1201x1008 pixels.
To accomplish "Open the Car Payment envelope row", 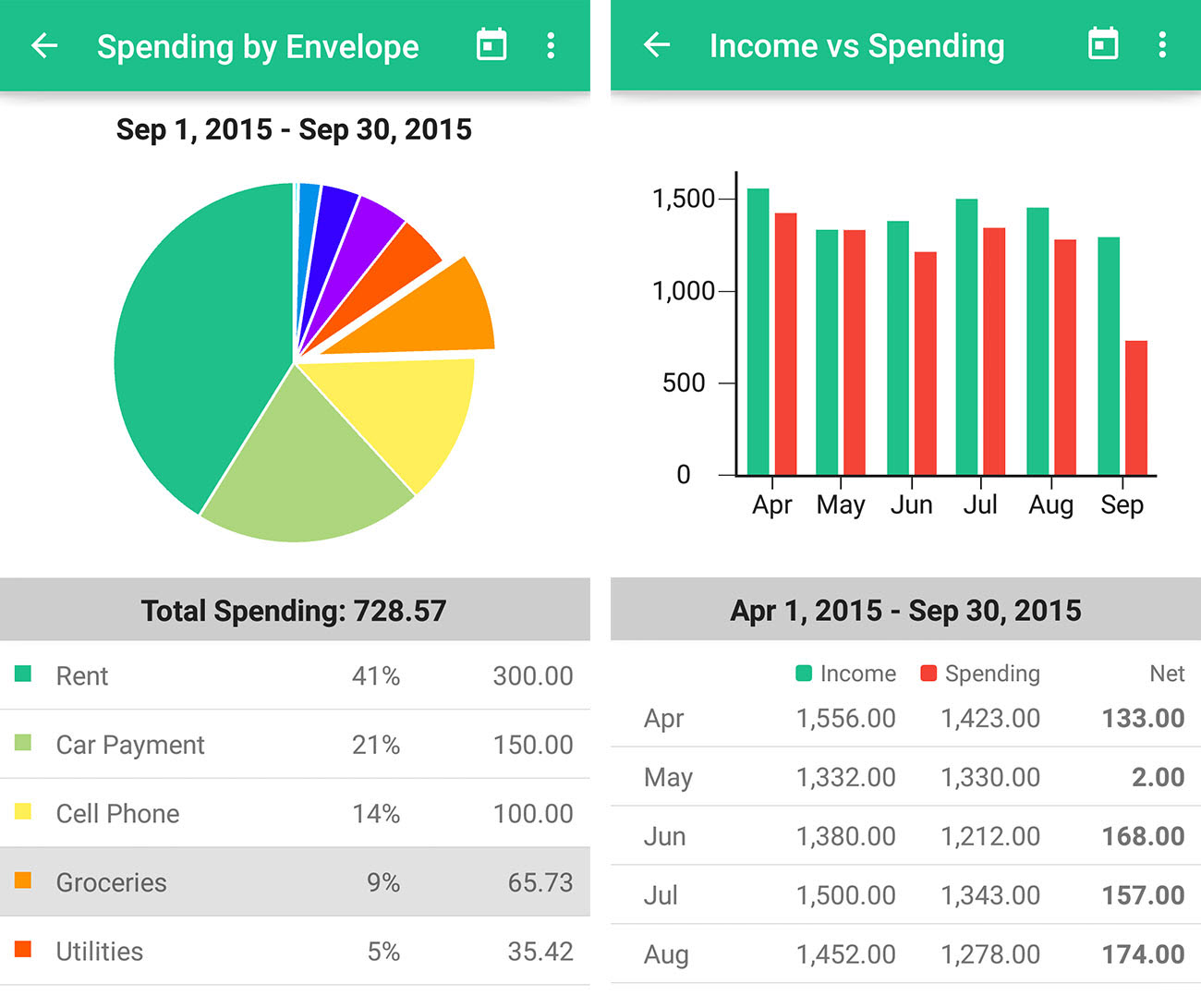I will [295, 745].
